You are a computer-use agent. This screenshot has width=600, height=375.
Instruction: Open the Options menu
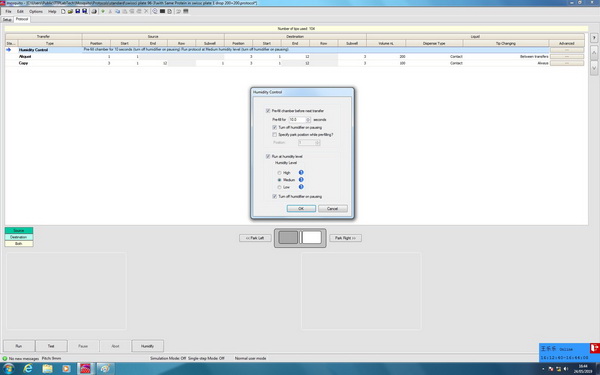point(36,11)
